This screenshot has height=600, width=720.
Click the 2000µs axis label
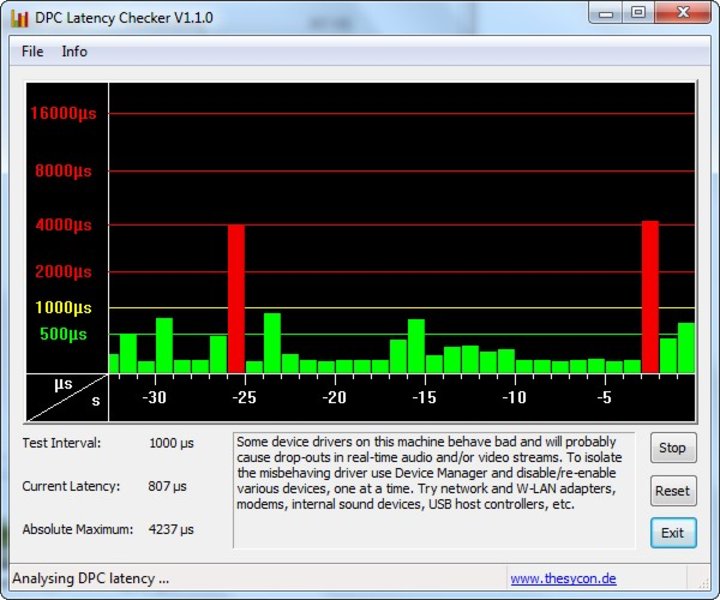(63, 272)
